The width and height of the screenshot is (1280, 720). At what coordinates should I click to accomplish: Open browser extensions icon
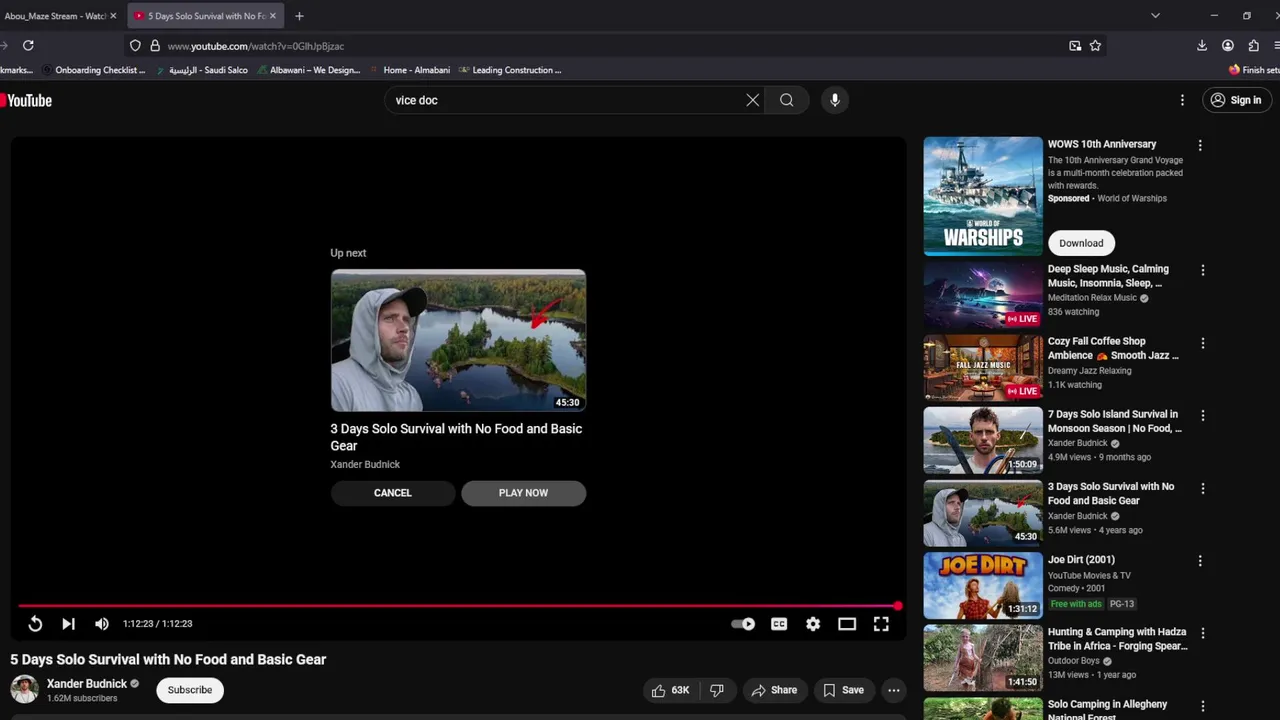(1254, 45)
